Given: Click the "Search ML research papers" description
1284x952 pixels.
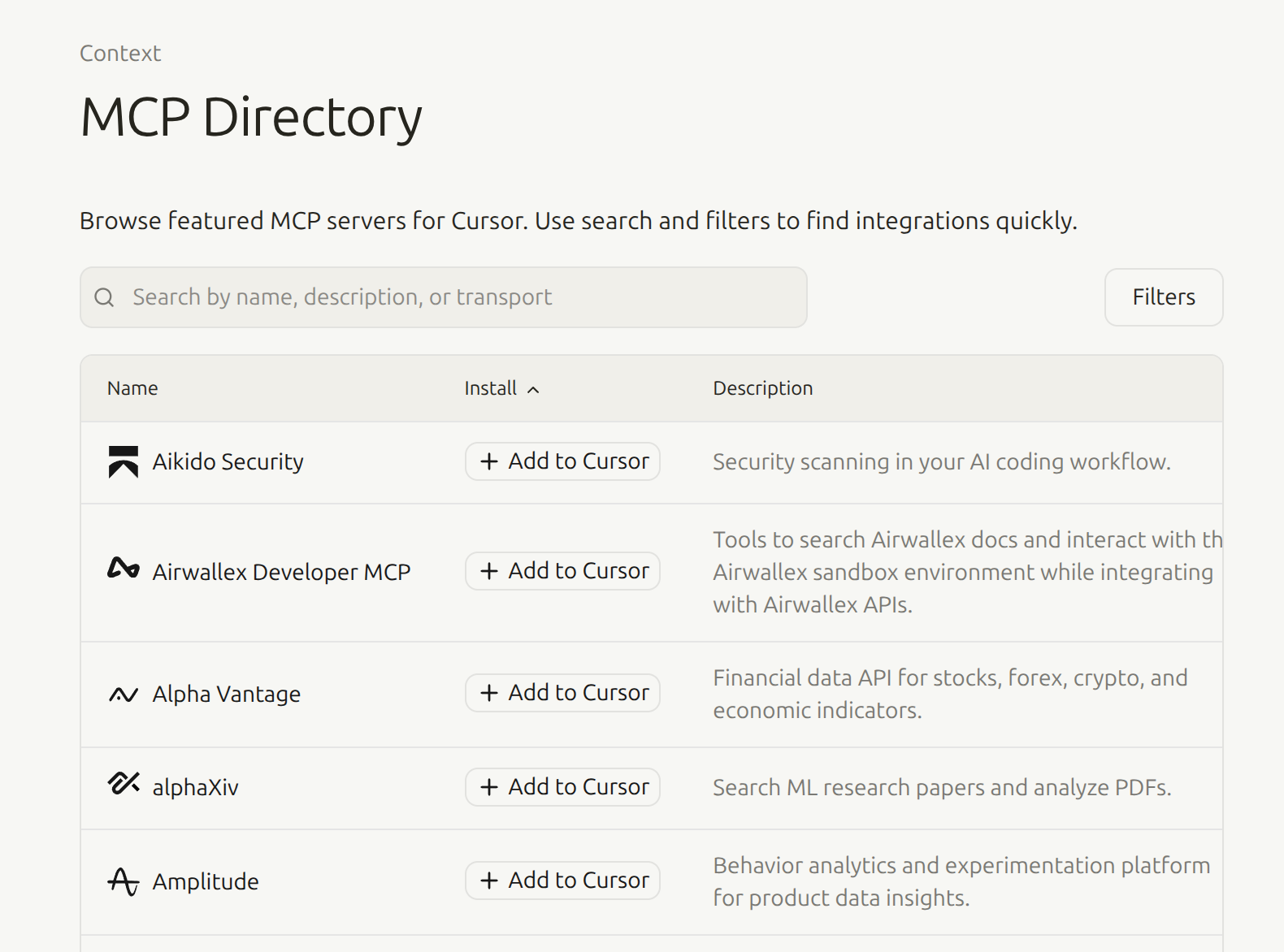Looking at the screenshot, I should (943, 788).
